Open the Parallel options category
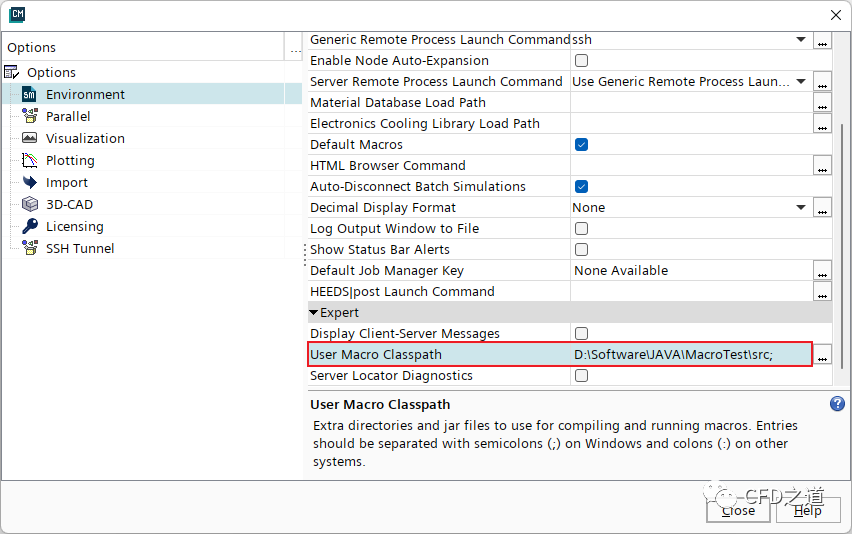Viewport: 852px width, 534px height. (x=68, y=117)
